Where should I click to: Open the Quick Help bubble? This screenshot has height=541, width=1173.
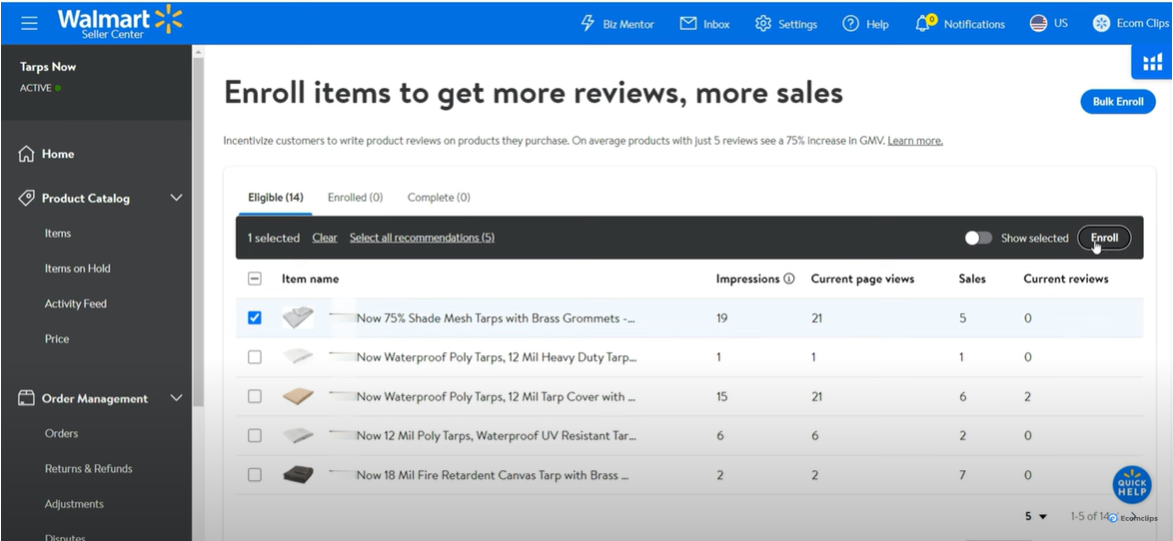pyautogui.click(x=1132, y=486)
